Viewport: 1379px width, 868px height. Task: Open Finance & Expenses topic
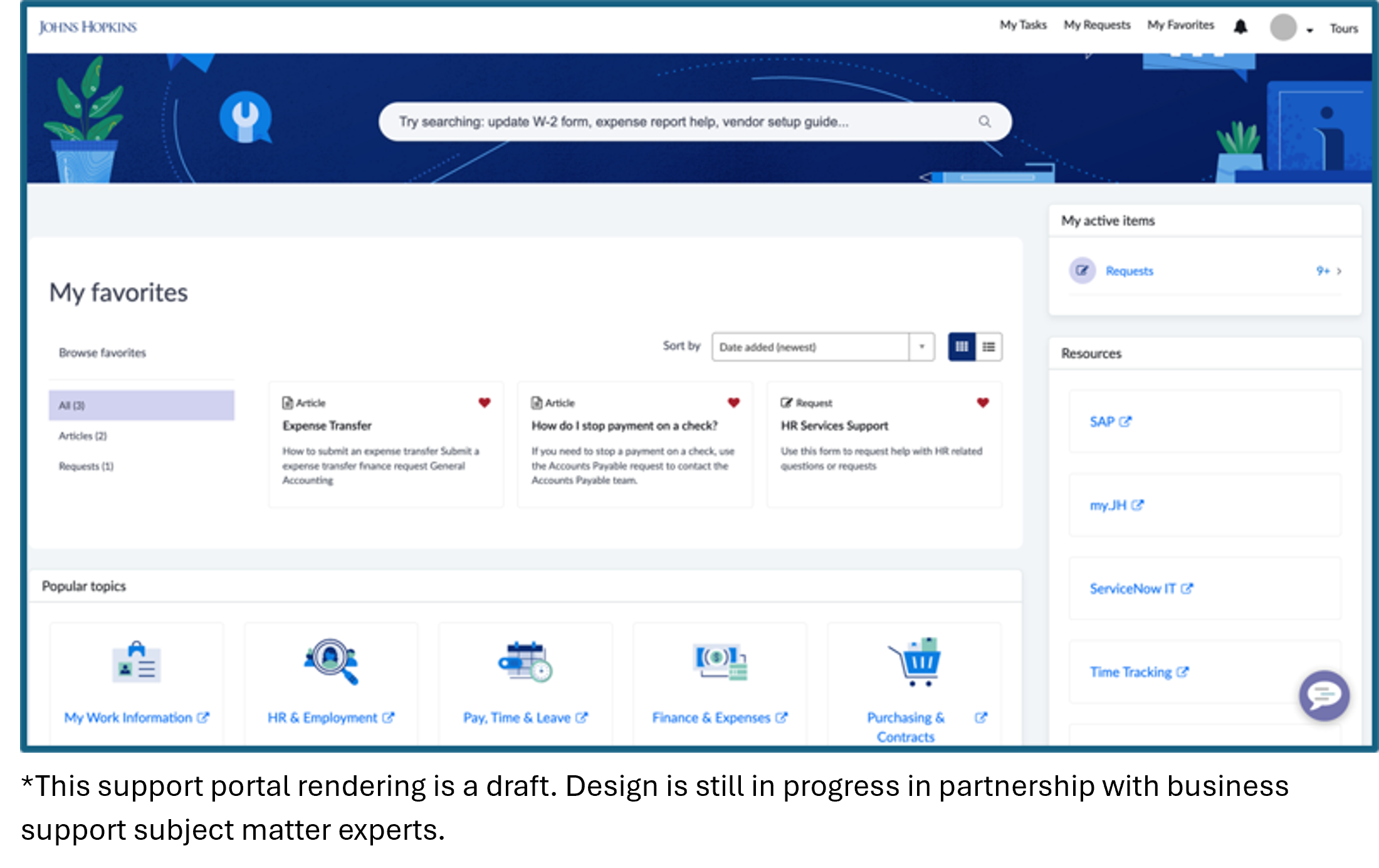coord(711,718)
